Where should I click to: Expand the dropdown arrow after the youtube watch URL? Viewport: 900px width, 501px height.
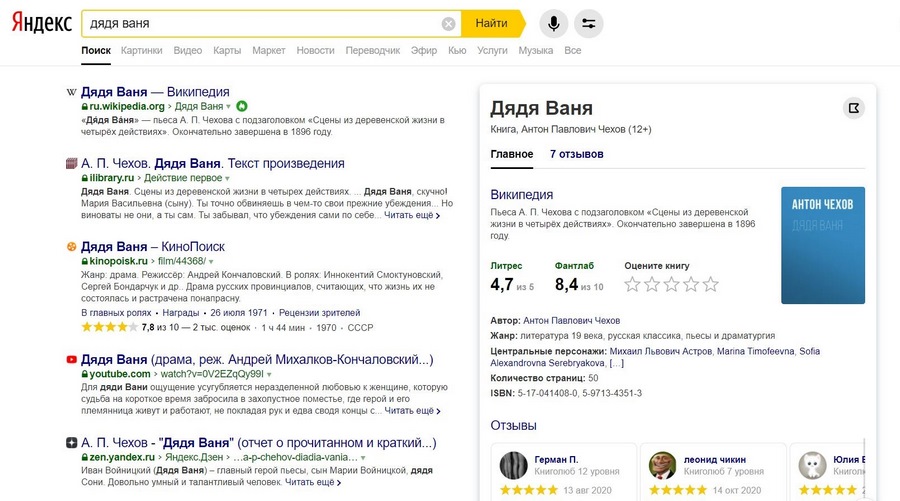coord(269,374)
